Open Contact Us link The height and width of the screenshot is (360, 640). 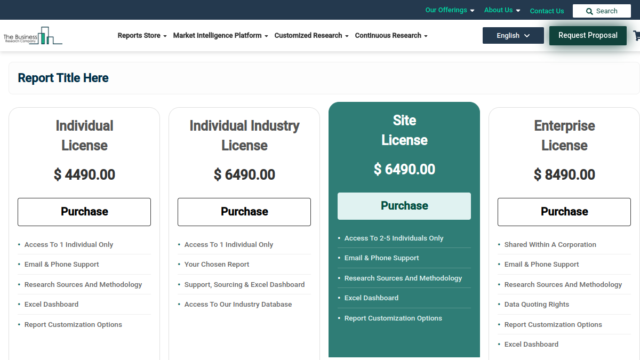[x=547, y=11]
